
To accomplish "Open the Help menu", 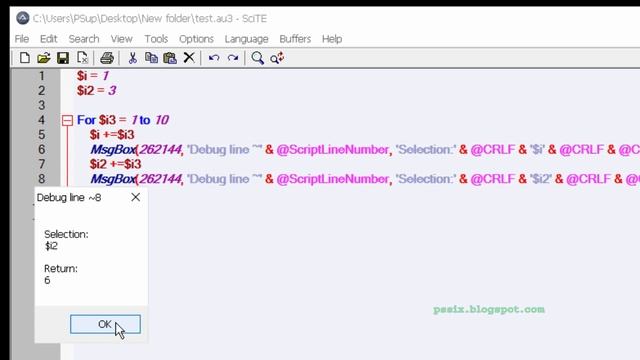I will [332, 39].
